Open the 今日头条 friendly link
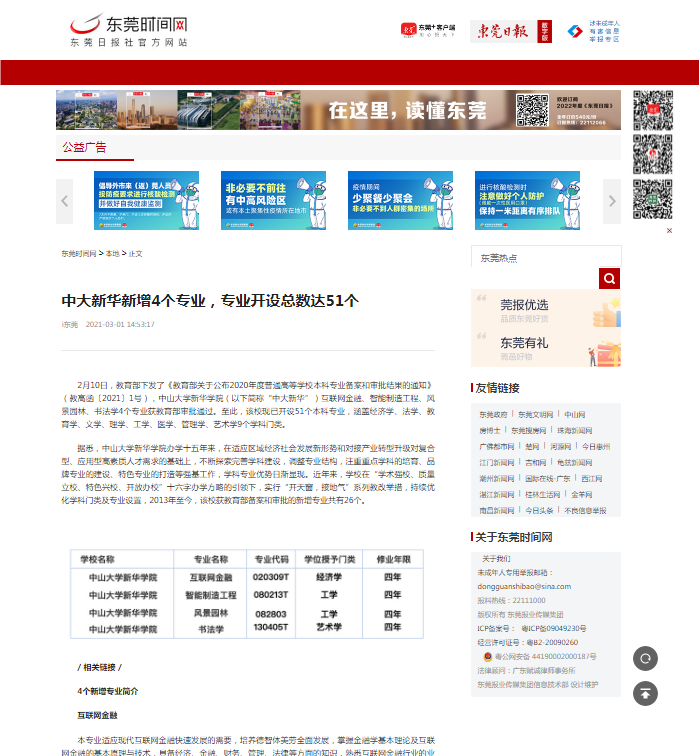The image size is (699, 756). coord(540,510)
